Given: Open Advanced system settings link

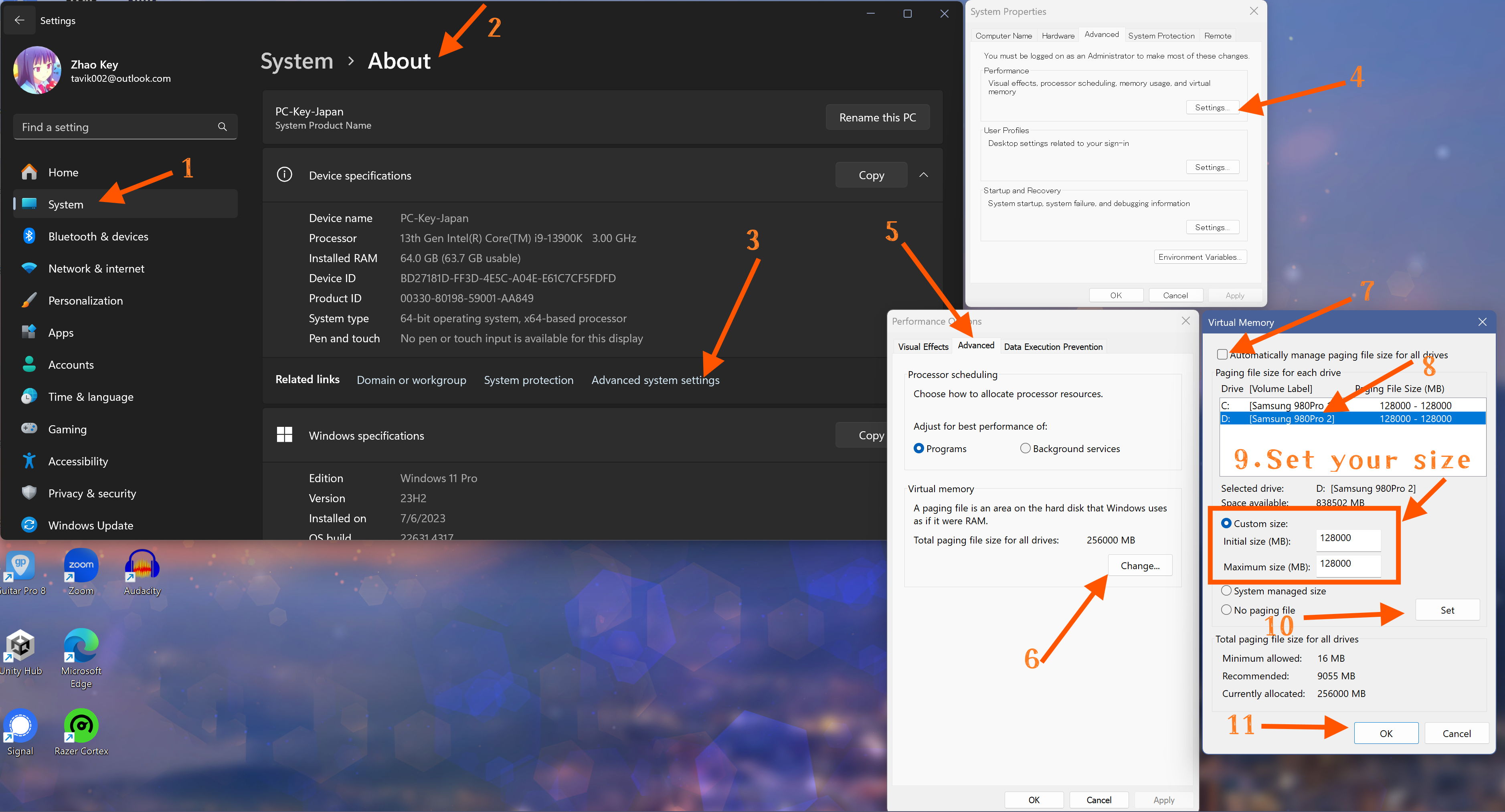Looking at the screenshot, I should [x=655, y=380].
